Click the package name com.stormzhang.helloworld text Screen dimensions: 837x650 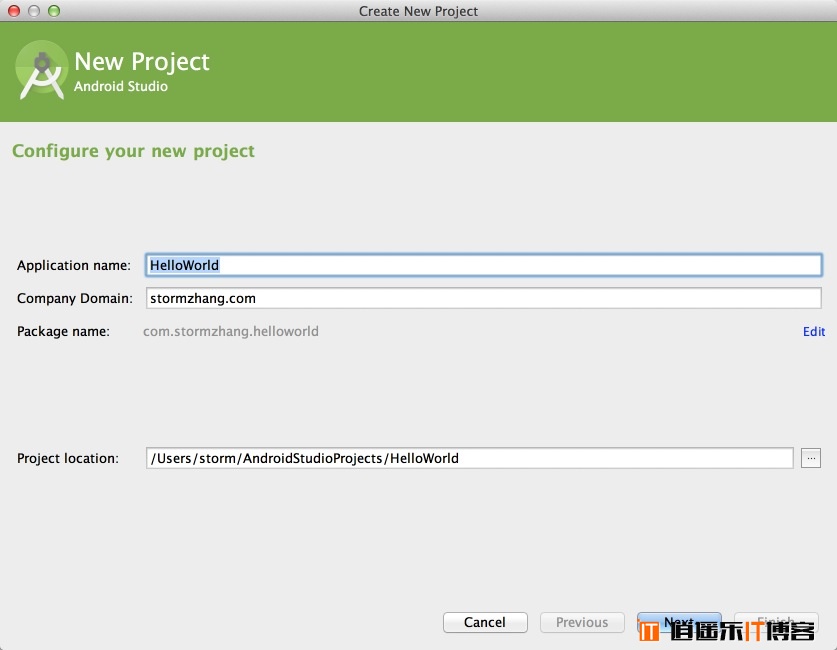231,331
